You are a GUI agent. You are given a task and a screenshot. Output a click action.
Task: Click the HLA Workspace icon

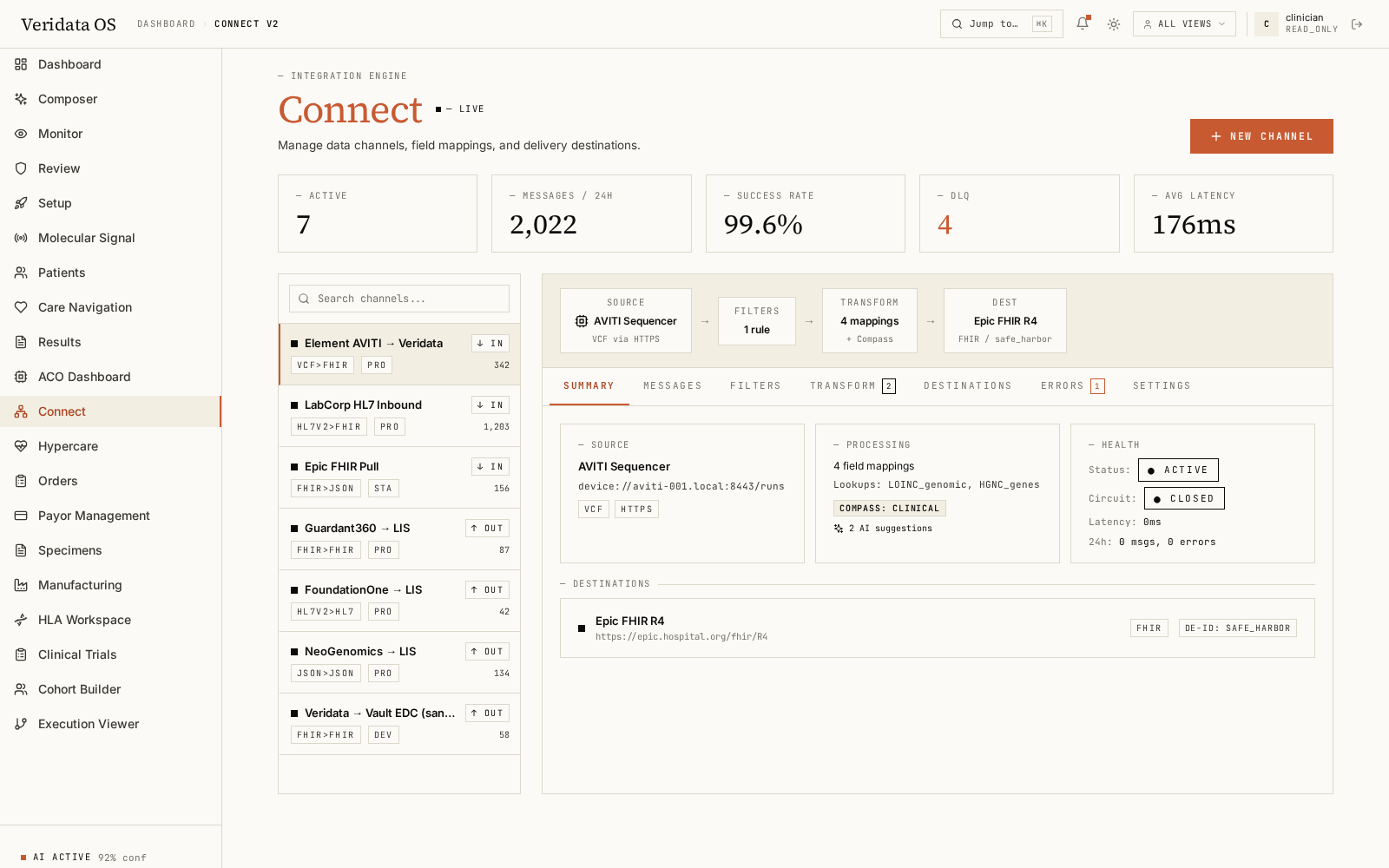[x=21, y=620]
